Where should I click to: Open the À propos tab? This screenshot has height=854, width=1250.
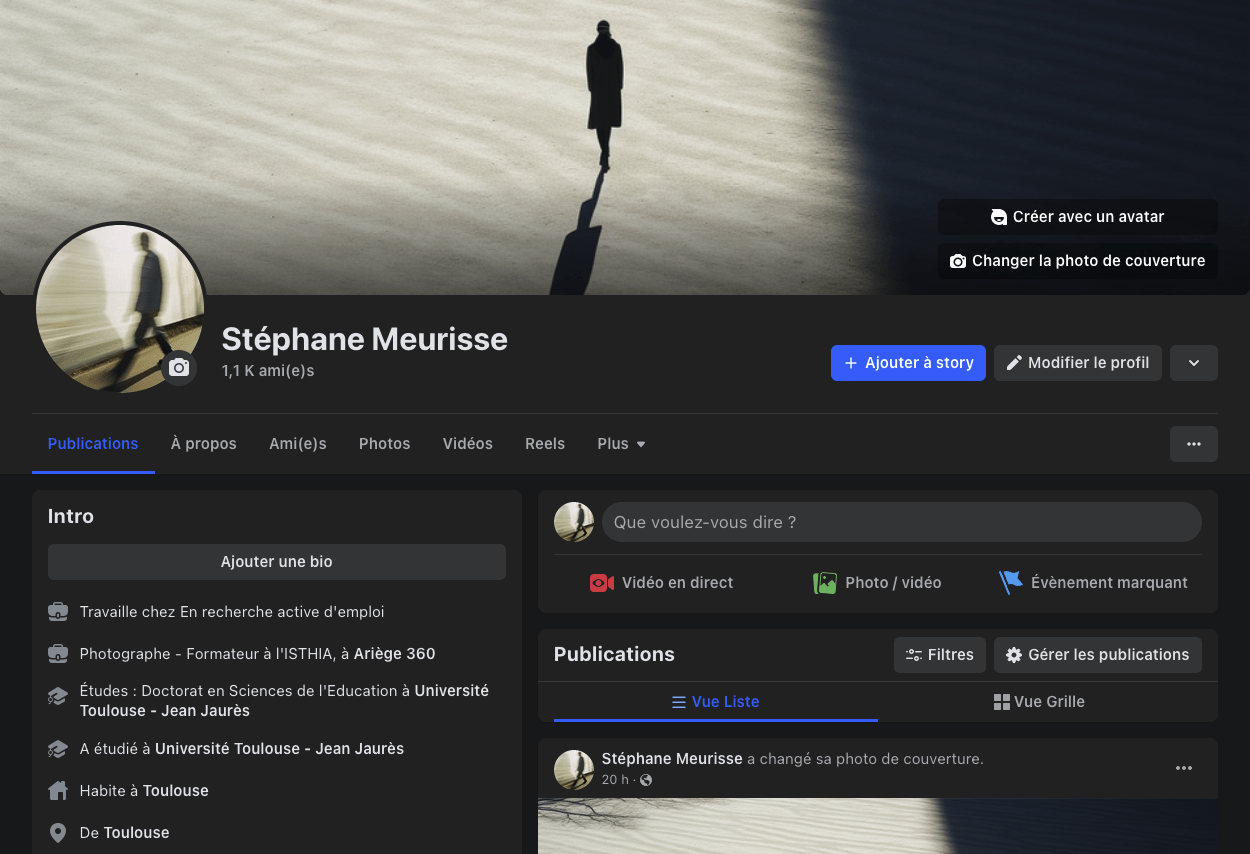pyautogui.click(x=204, y=444)
